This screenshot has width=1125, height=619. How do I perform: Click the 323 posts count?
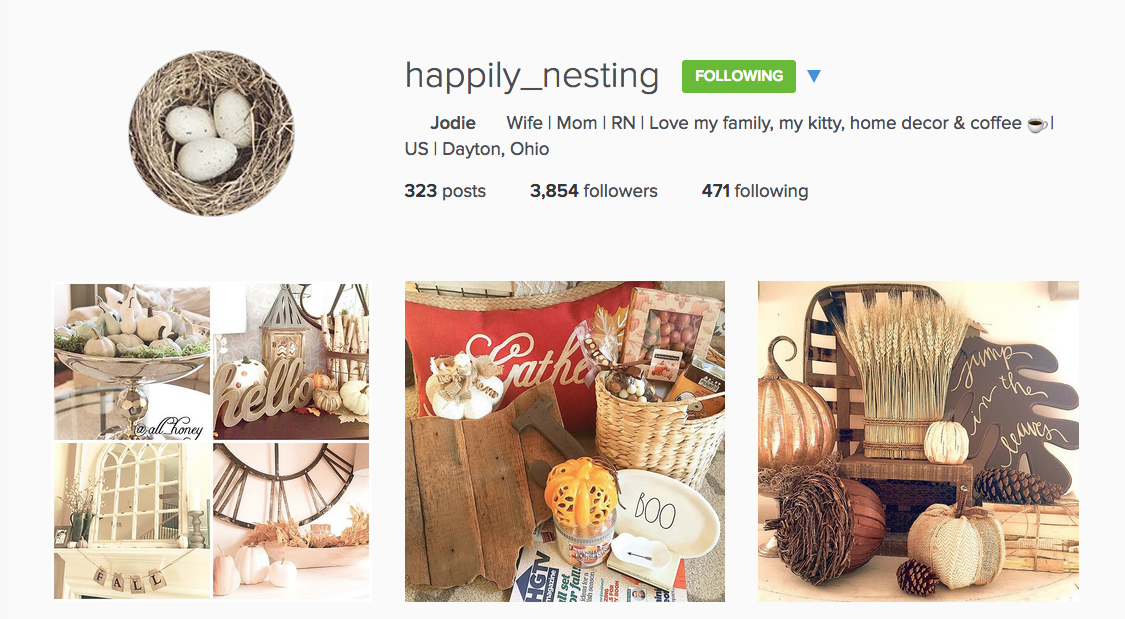pos(445,191)
